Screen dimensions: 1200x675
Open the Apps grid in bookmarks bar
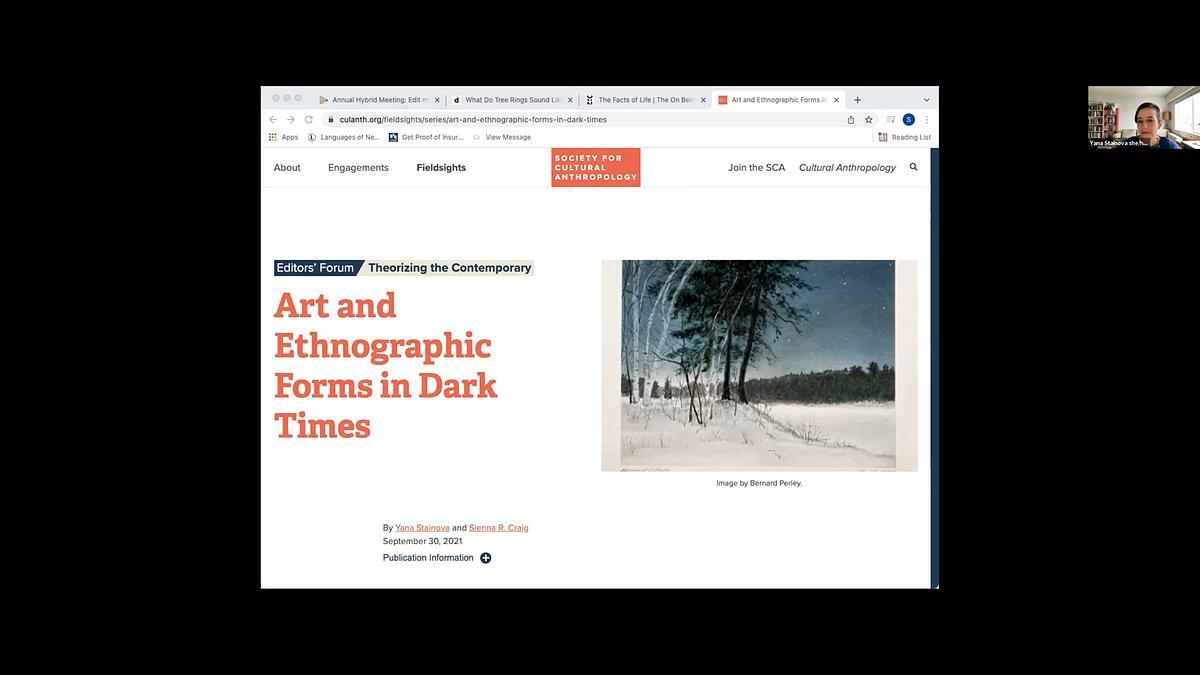283,137
